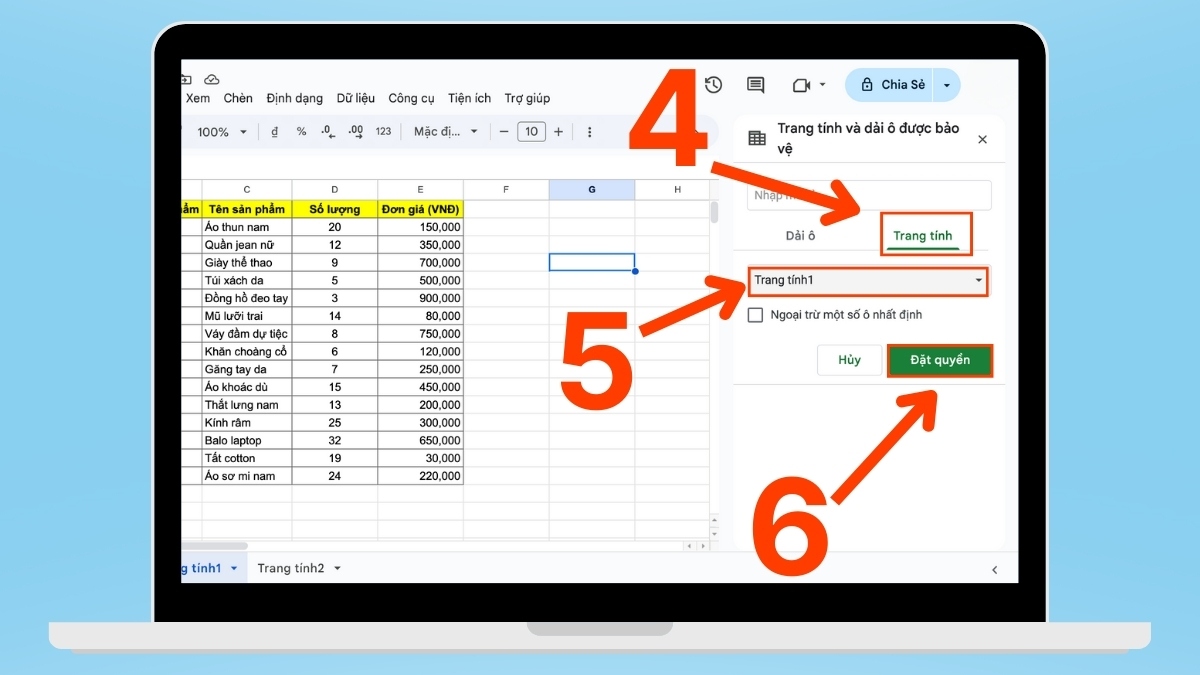This screenshot has width=1200, height=675.
Task: Open the Dữ liệu menu
Action: point(356,98)
